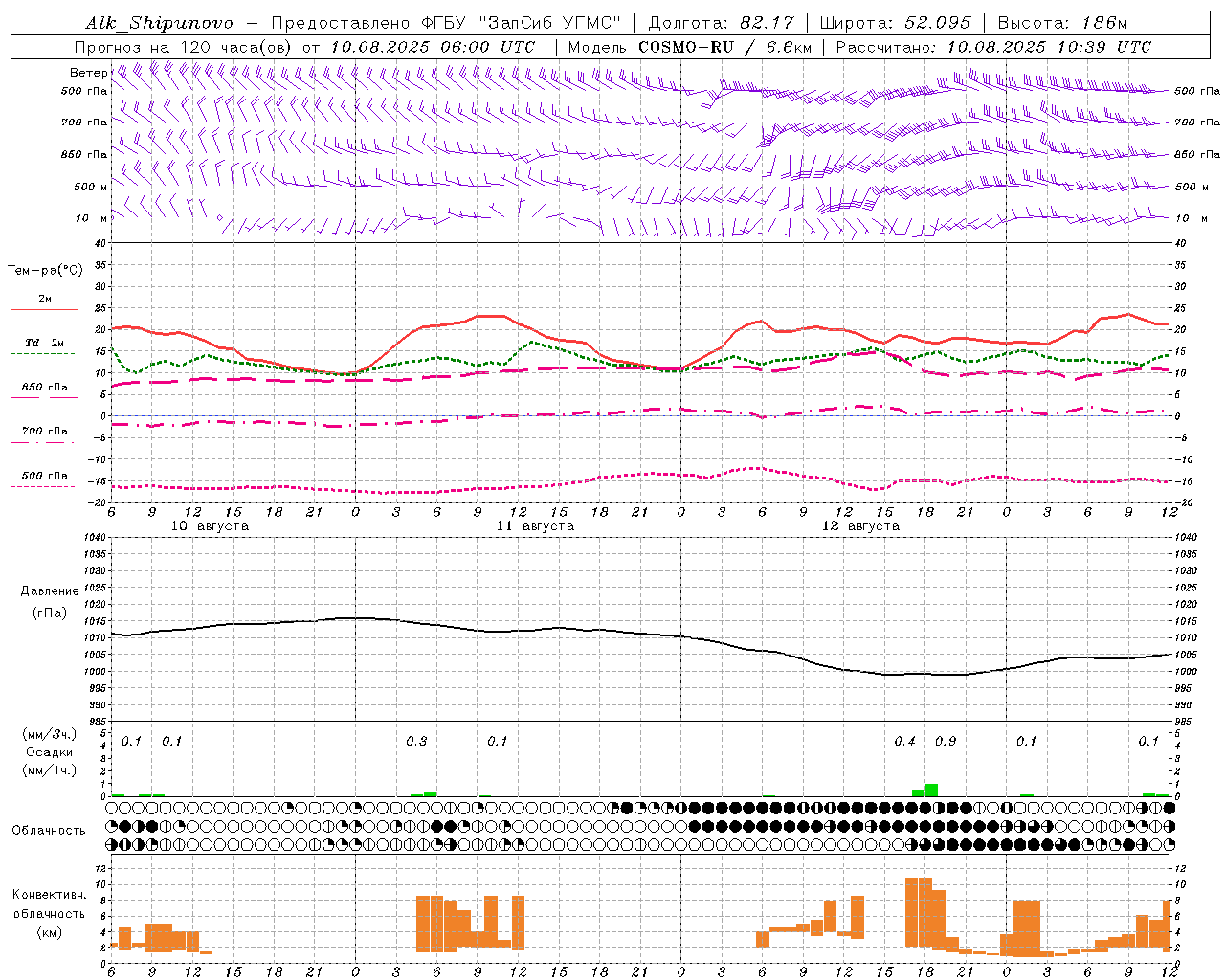Click the '(мм/1ч.)' hourly precipitation unit label
The image size is (1225, 980).
[x=49, y=770]
